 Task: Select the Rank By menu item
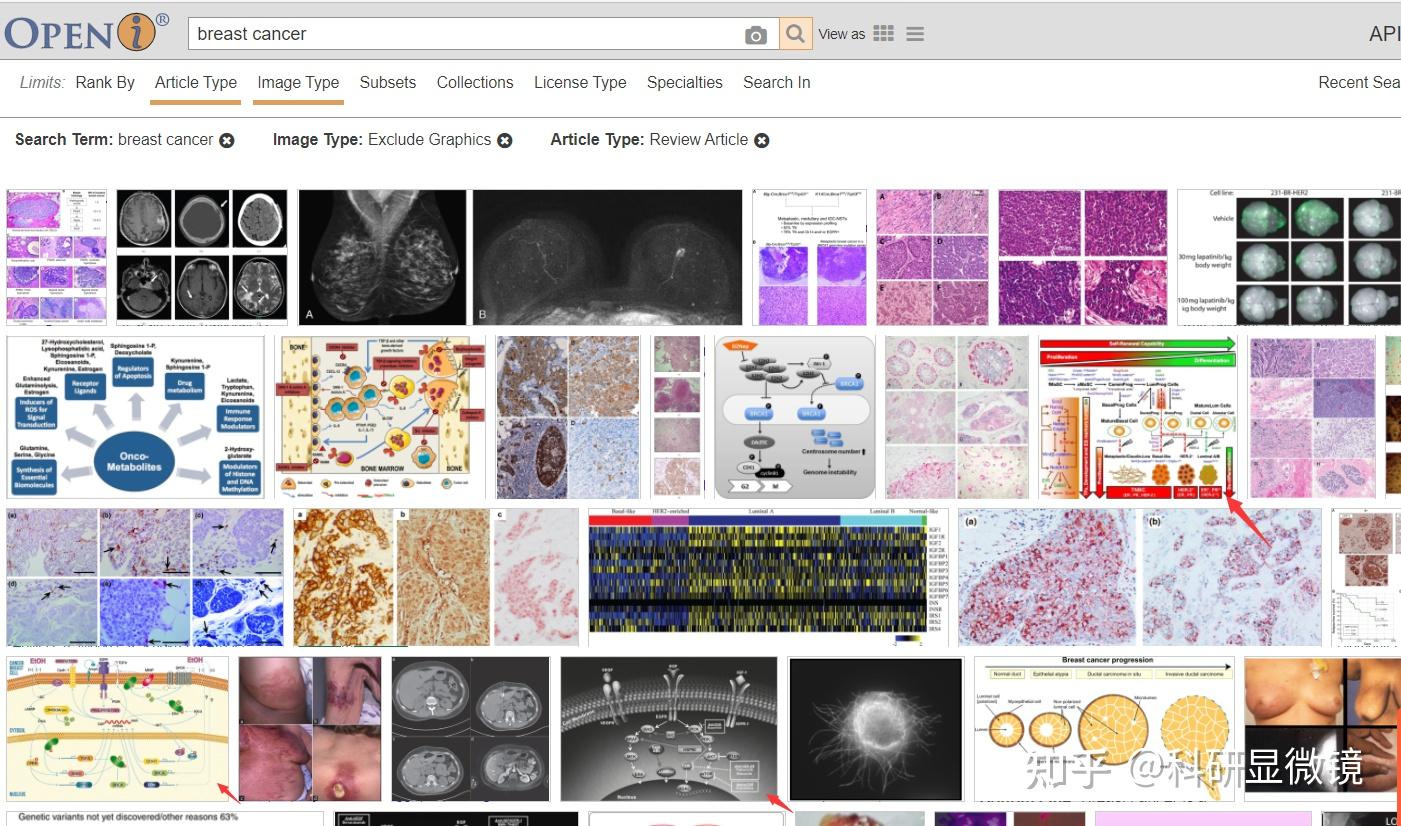pos(104,83)
